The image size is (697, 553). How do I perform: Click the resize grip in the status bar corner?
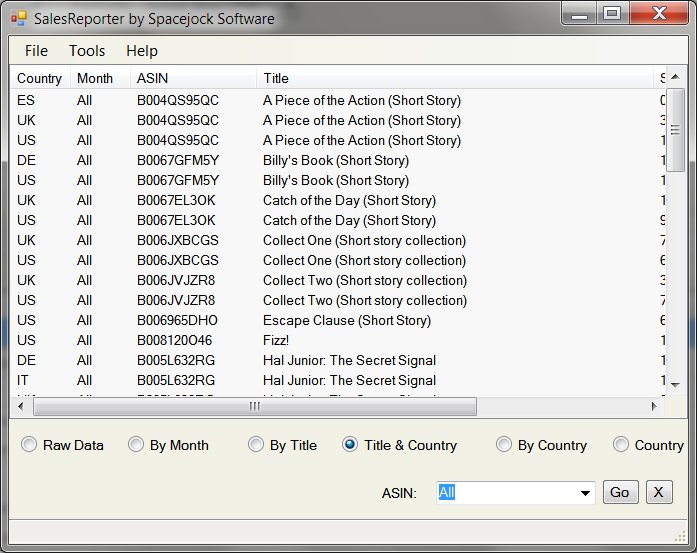tap(681, 536)
